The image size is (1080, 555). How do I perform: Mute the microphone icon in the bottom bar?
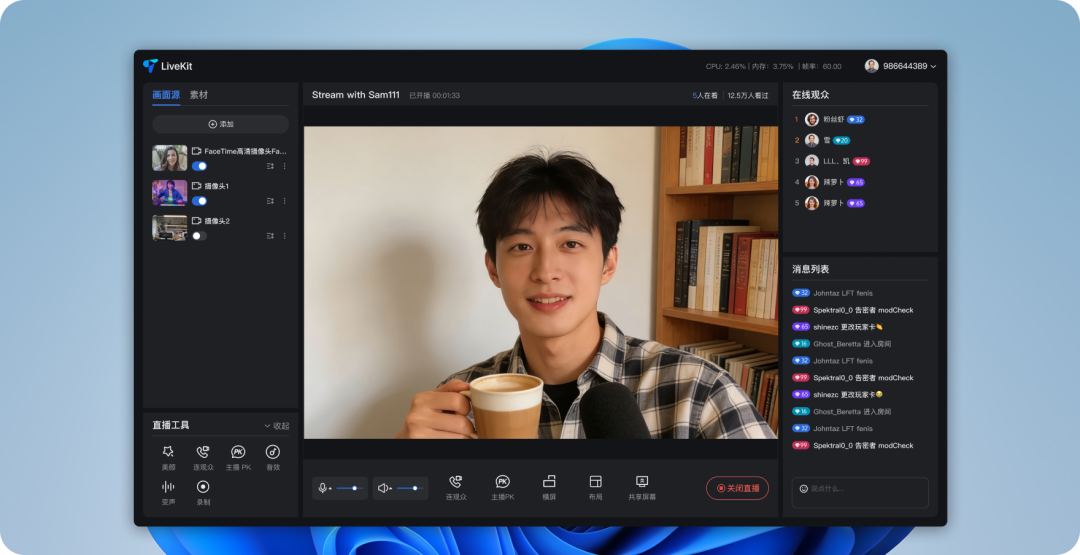click(x=322, y=488)
